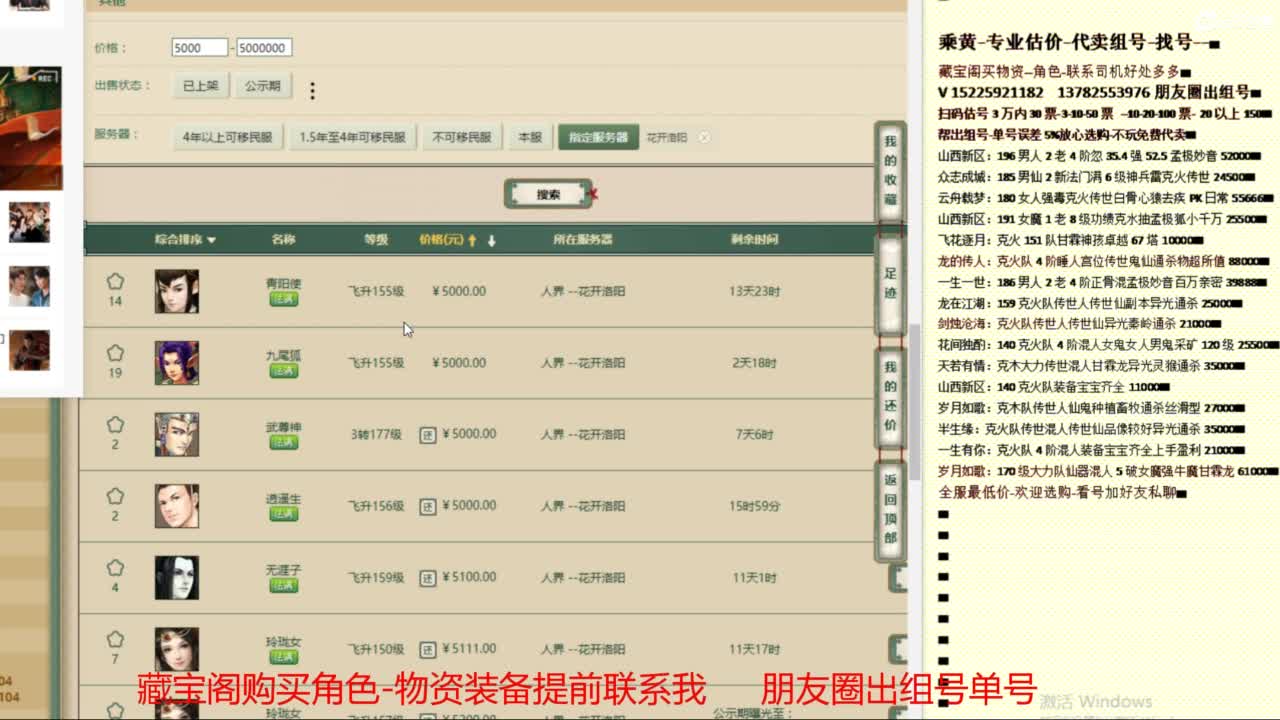Open the 逍遥生 listing name link
The image size is (1280, 720).
283,498
